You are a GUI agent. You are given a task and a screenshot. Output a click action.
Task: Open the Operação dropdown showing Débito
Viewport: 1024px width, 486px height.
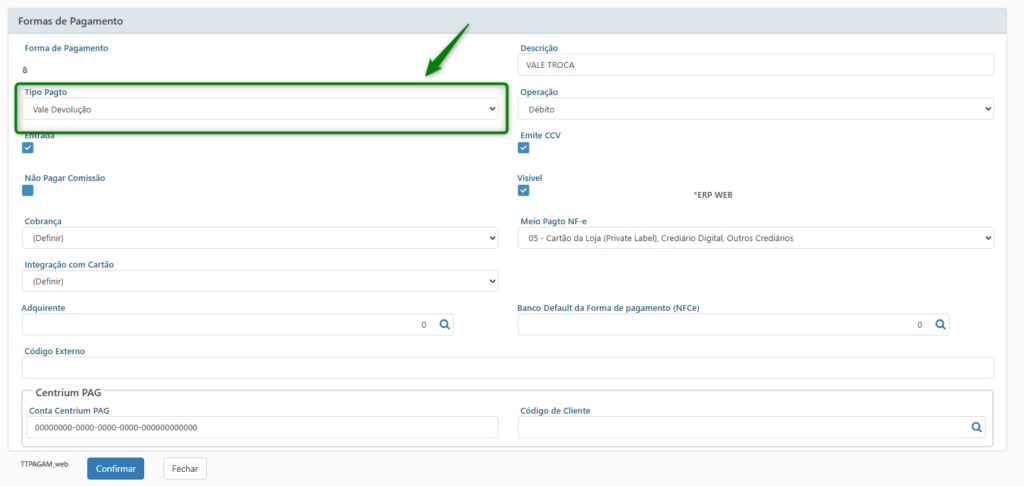pyautogui.click(x=755, y=109)
